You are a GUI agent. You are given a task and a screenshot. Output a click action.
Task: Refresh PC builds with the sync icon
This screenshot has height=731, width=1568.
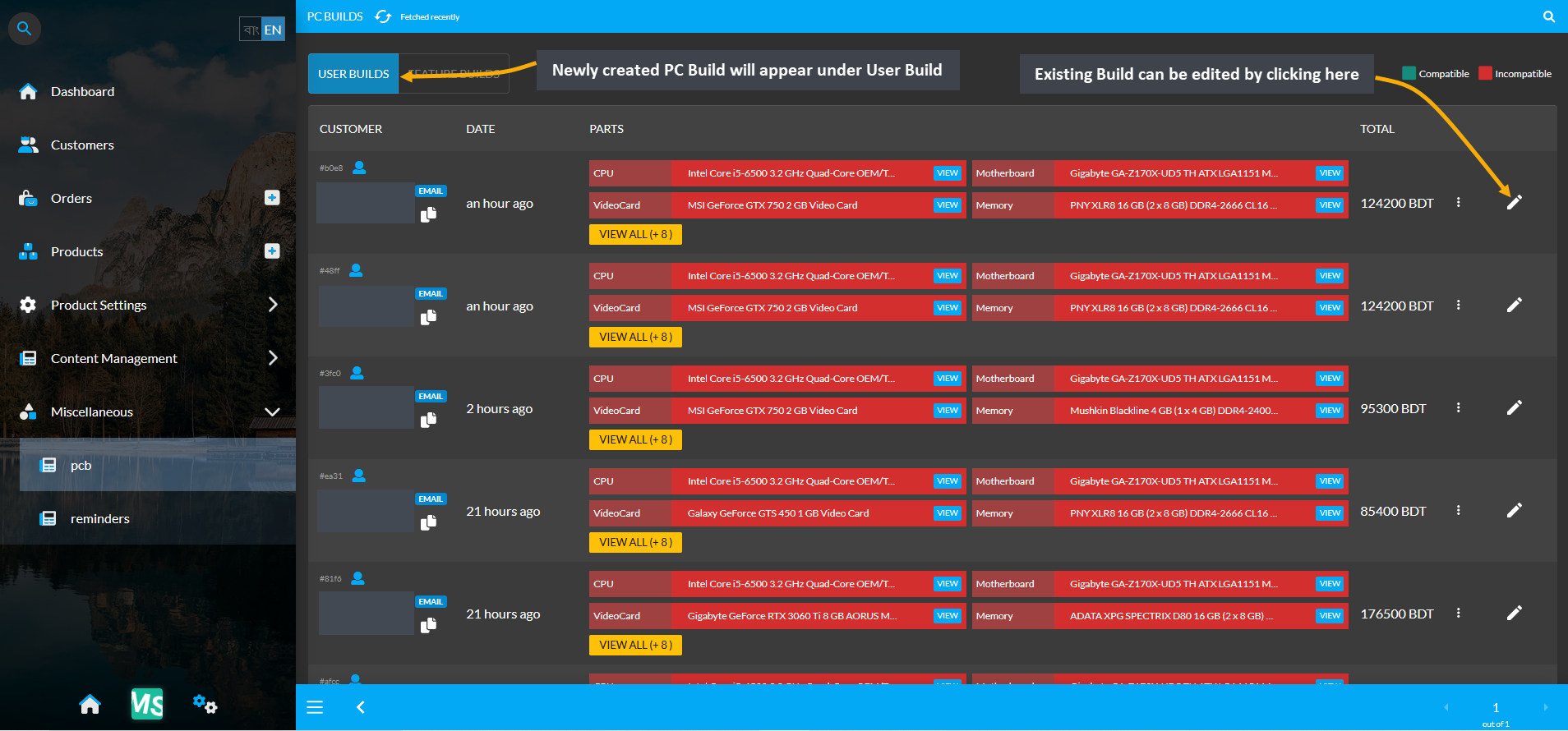coord(383,16)
